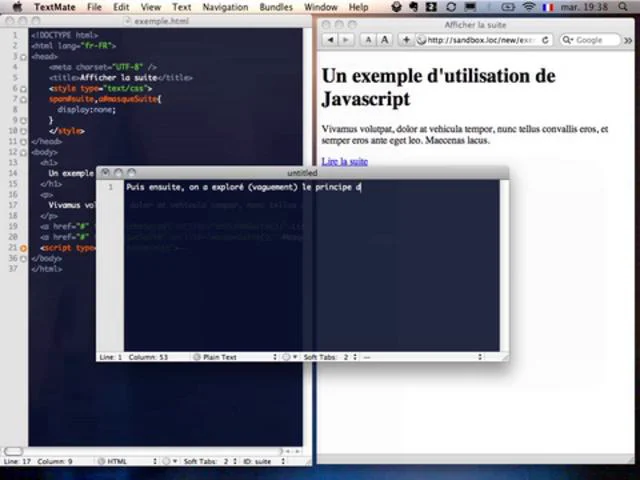640x480 pixels.
Task: Increase text size with large A button
Action: click(384, 40)
